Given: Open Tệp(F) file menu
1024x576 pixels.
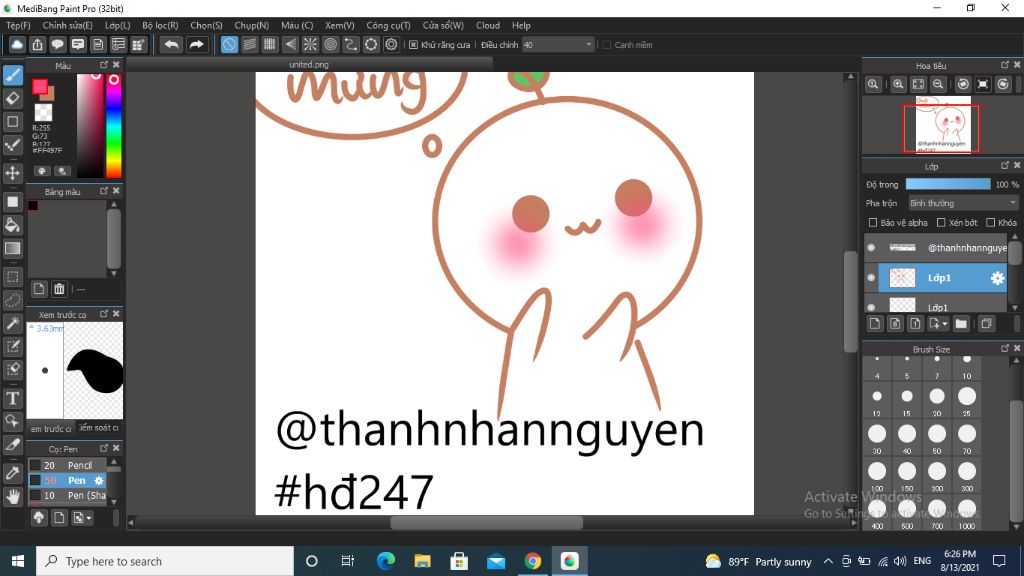Looking at the screenshot, I should [18, 25].
